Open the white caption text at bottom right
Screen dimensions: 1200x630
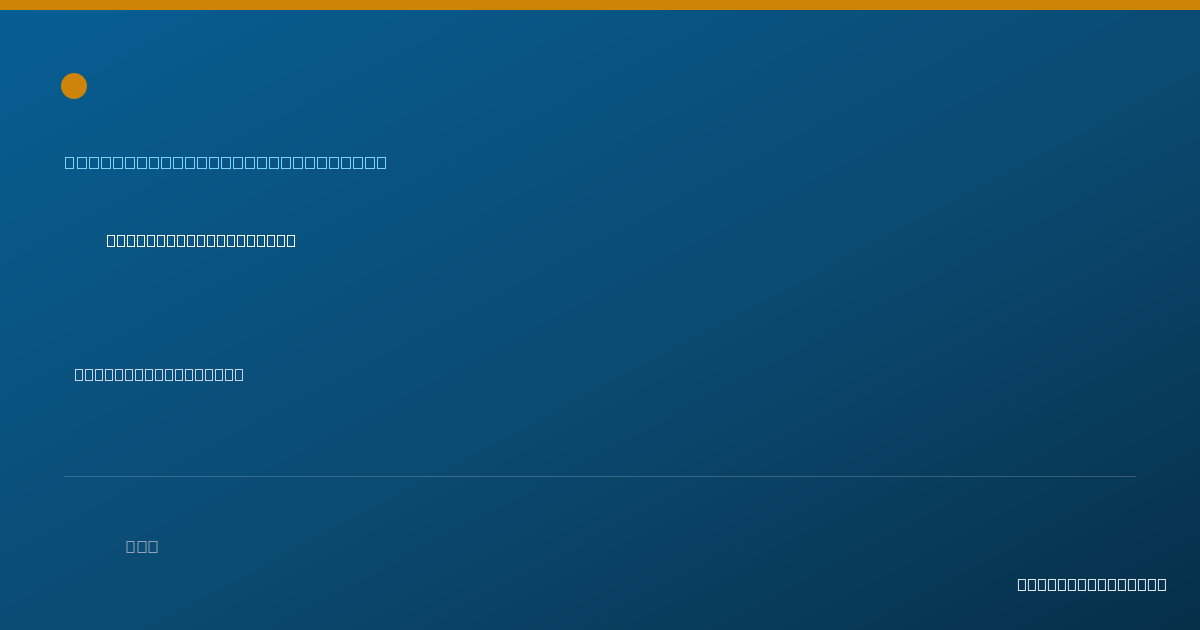[1092, 584]
